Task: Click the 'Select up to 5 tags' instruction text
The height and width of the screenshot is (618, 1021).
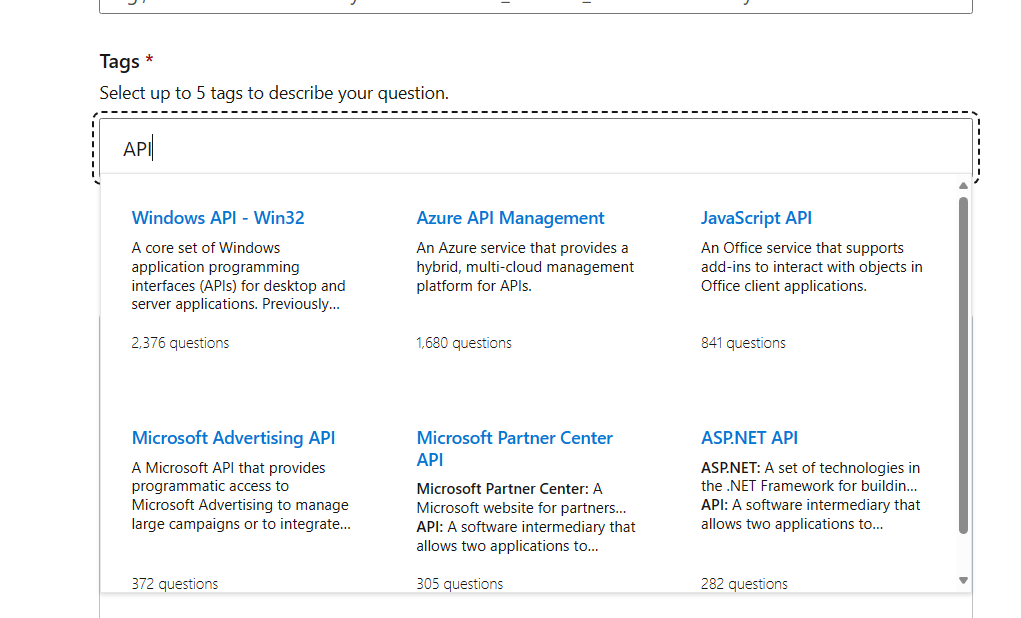Action: [274, 93]
